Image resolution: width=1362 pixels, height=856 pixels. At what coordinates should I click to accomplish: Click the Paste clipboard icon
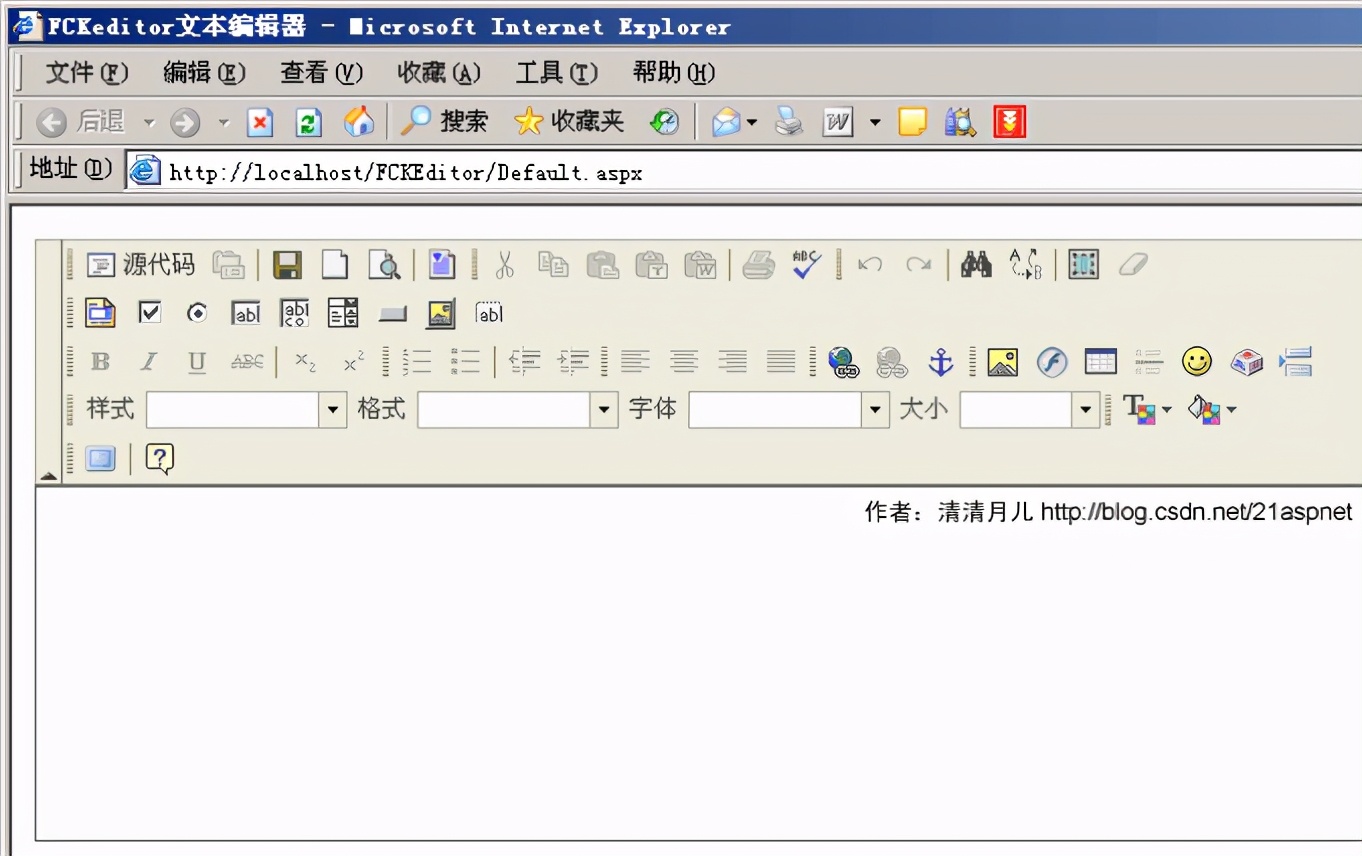click(x=602, y=265)
